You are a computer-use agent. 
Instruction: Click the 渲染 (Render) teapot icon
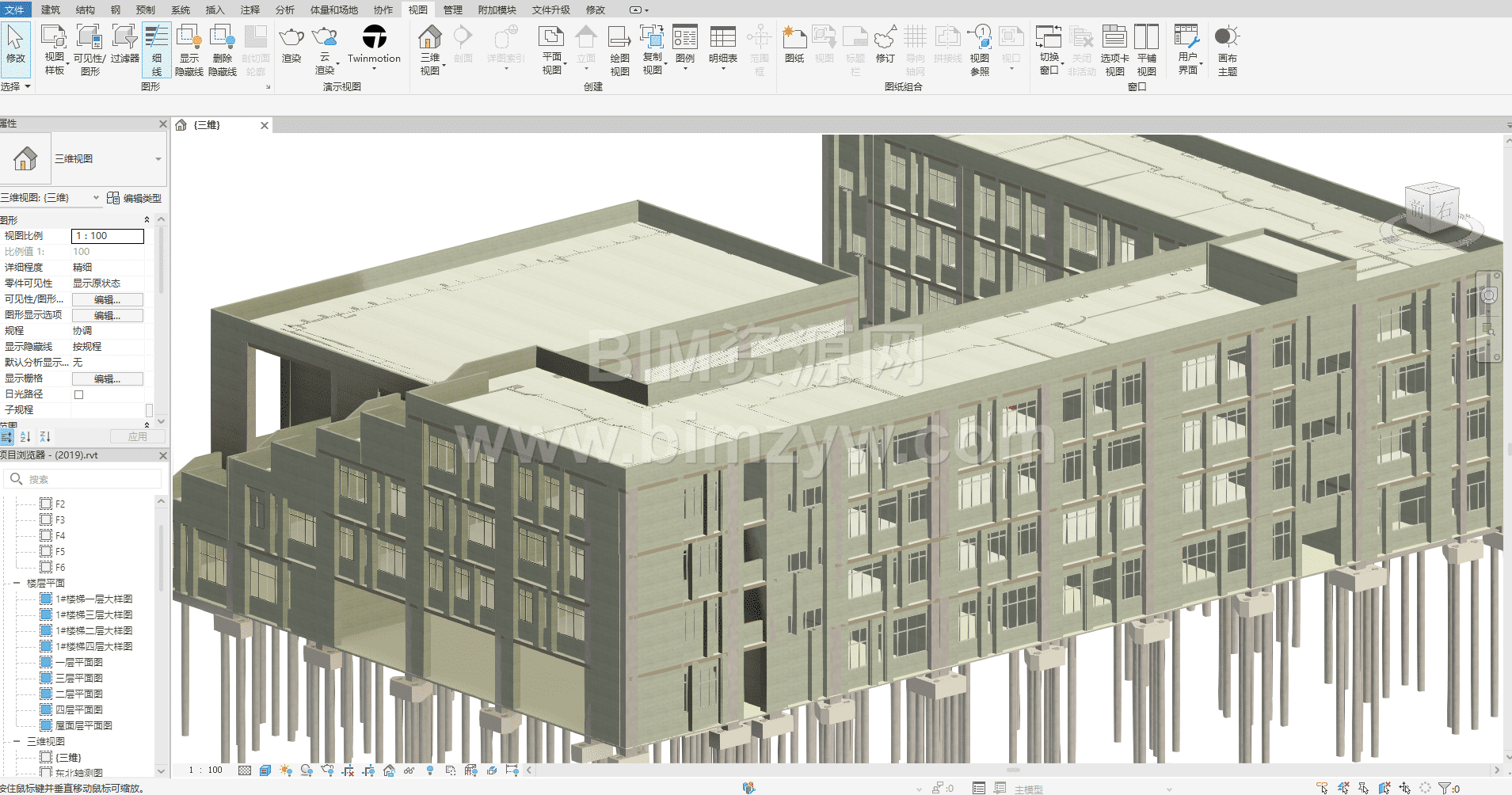[x=291, y=38]
